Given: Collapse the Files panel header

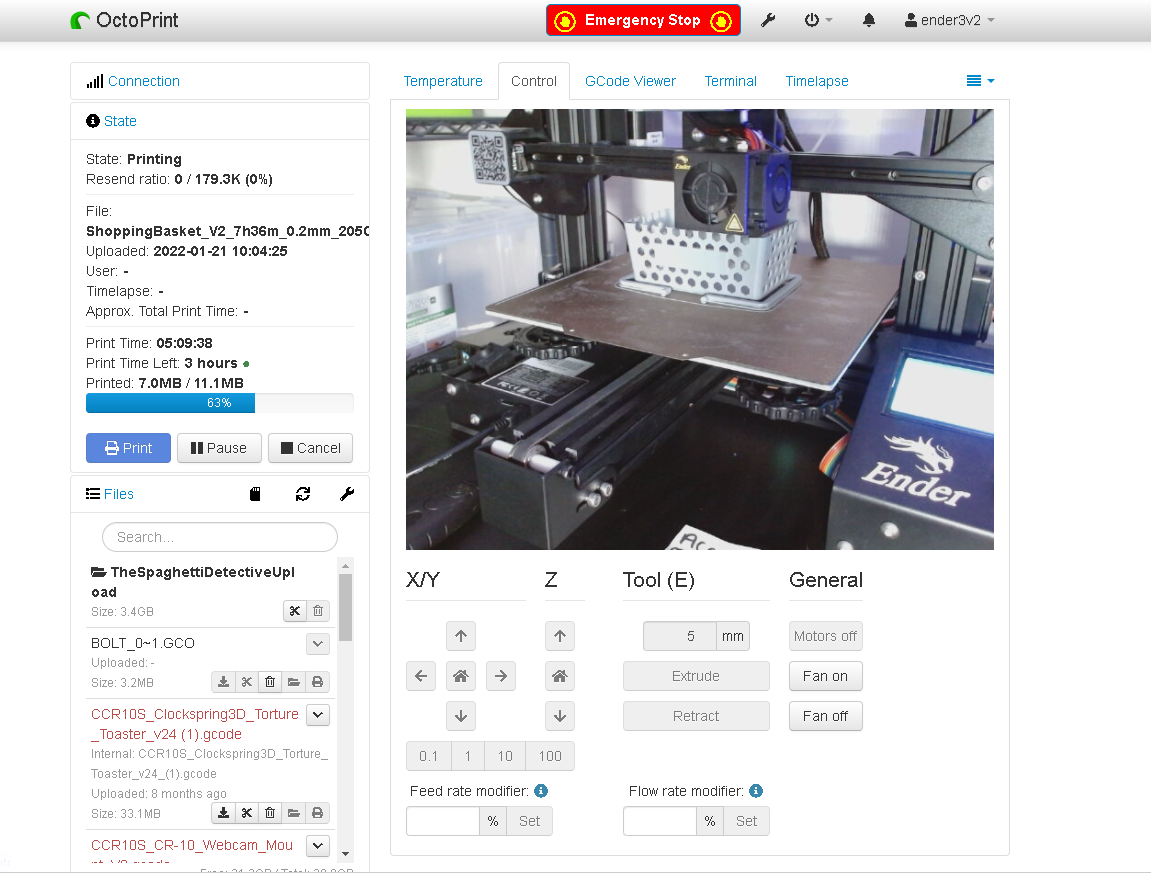Looking at the screenshot, I should coord(119,494).
